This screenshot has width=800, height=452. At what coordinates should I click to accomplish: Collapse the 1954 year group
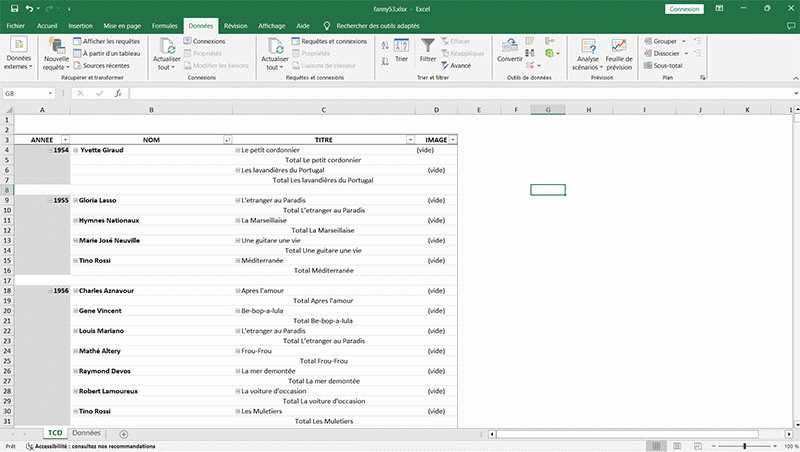[x=50, y=150]
